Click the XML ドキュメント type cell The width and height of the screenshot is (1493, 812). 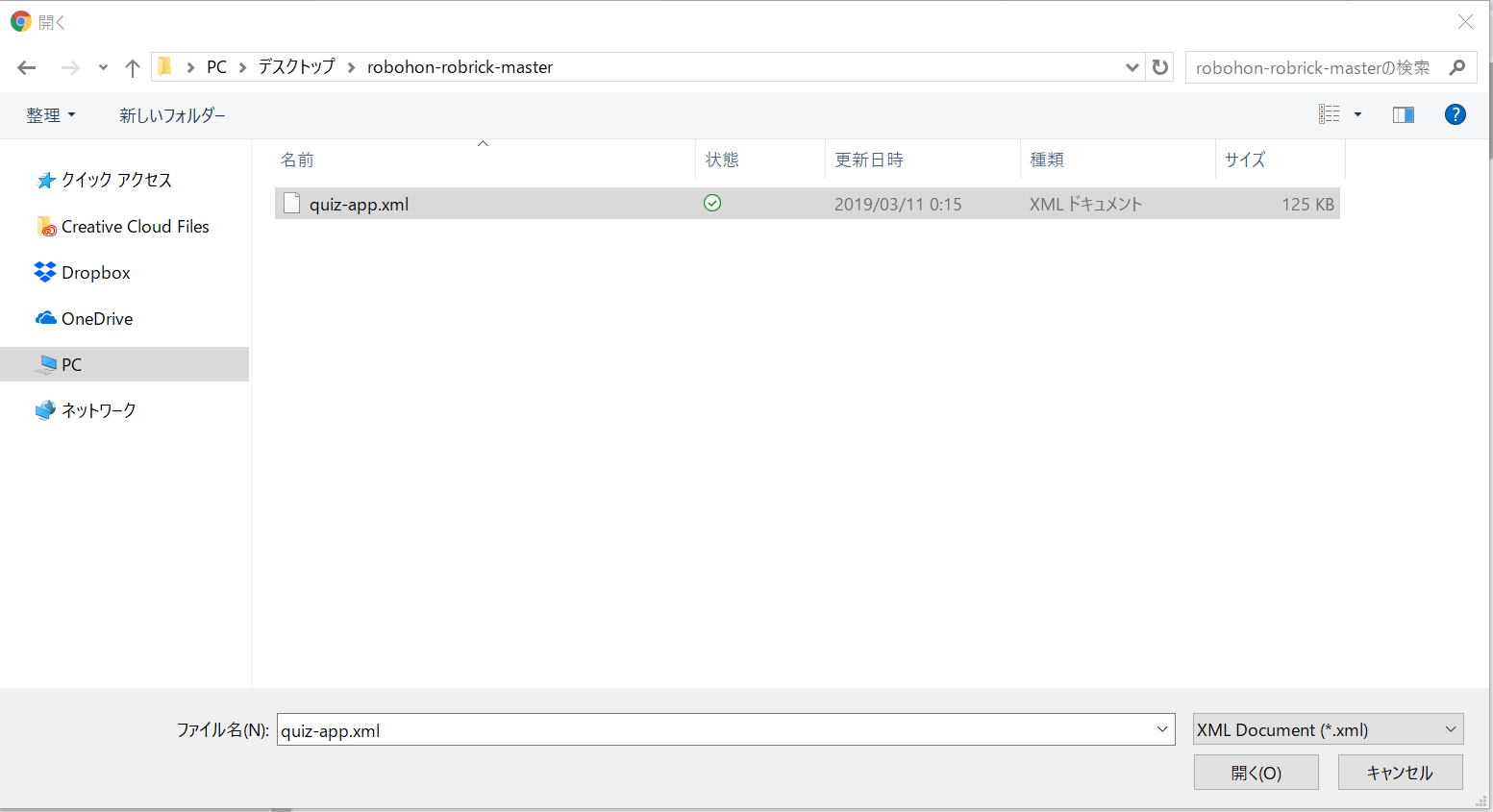[1086, 204]
